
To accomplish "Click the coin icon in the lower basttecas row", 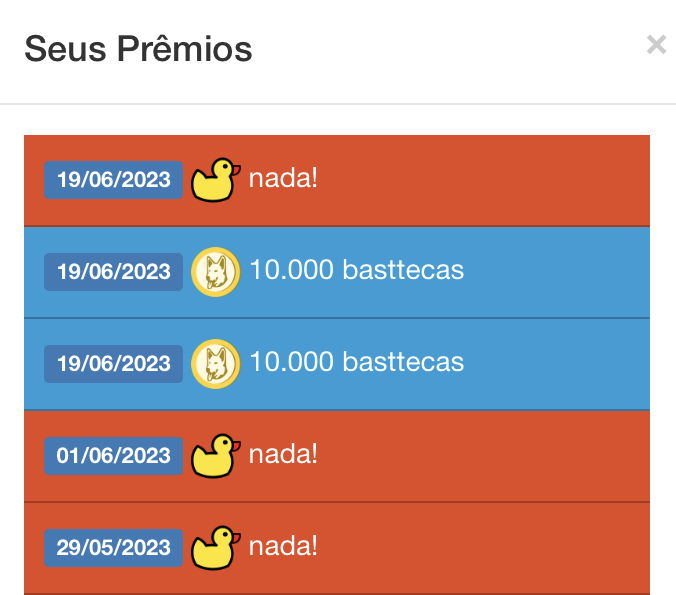I will pos(215,363).
